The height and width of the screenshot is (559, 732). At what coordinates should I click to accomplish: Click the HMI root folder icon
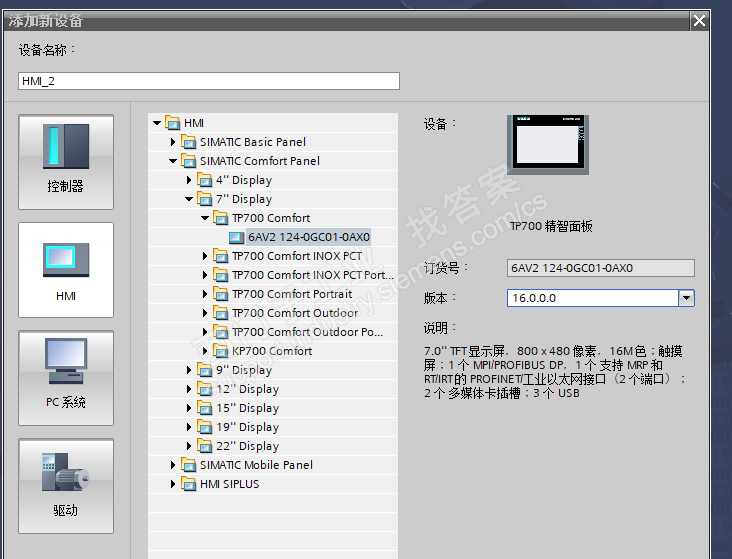coord(173,123)
